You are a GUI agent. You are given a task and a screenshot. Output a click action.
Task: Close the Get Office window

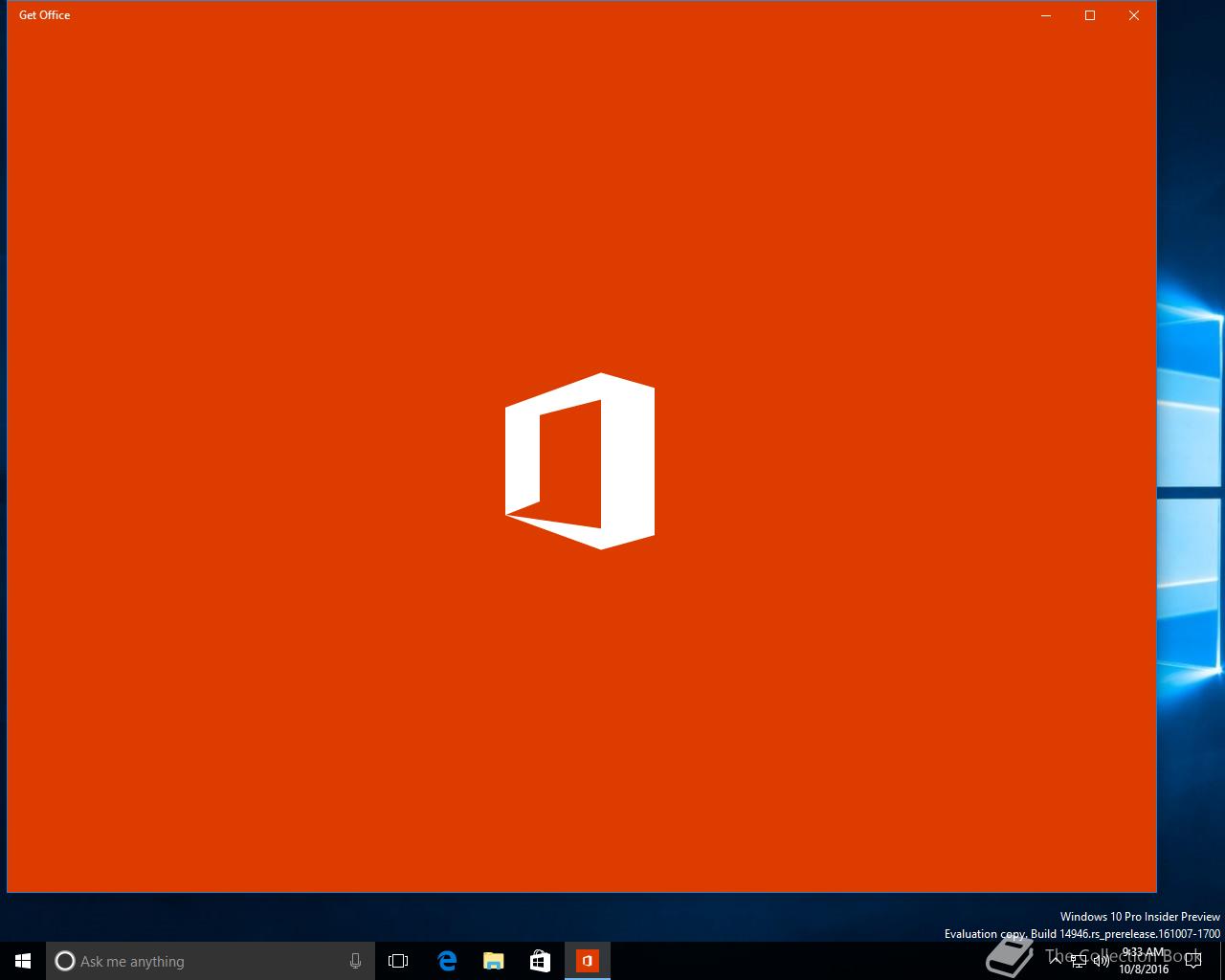[x=1134, y=15]
